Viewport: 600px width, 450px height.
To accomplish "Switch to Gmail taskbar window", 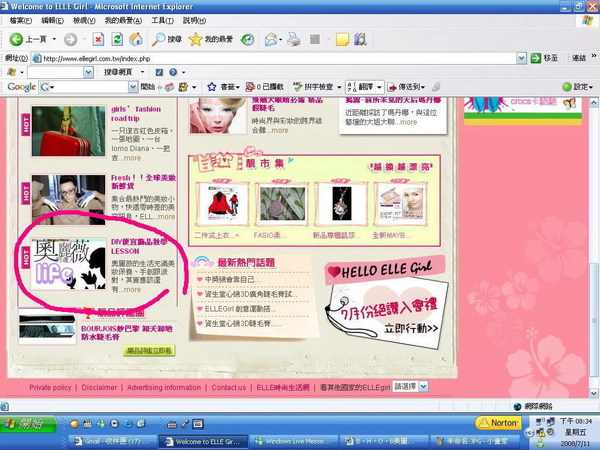I will (112, 441).
